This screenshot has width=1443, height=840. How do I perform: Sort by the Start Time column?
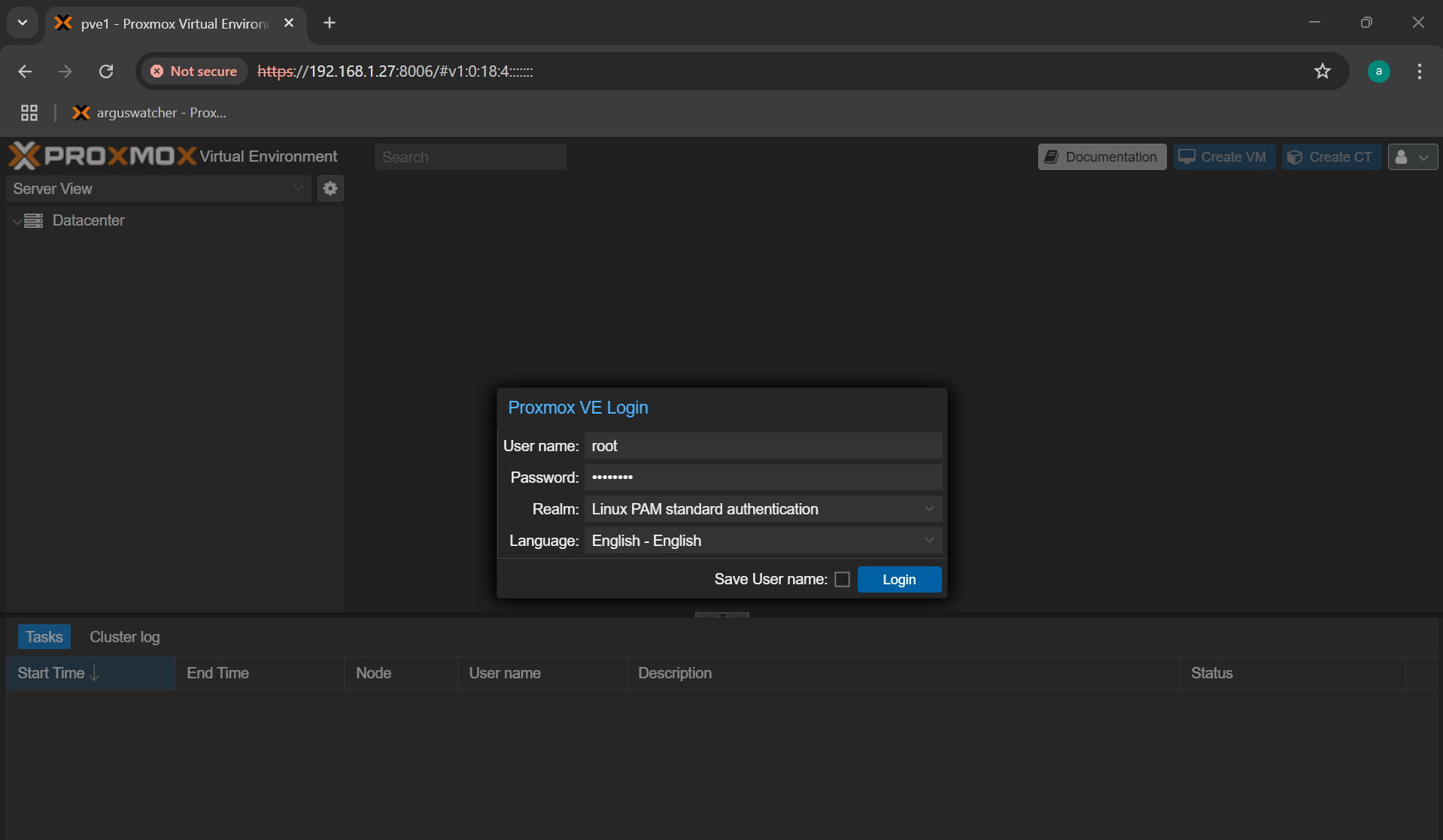click(x=91, y=673)
